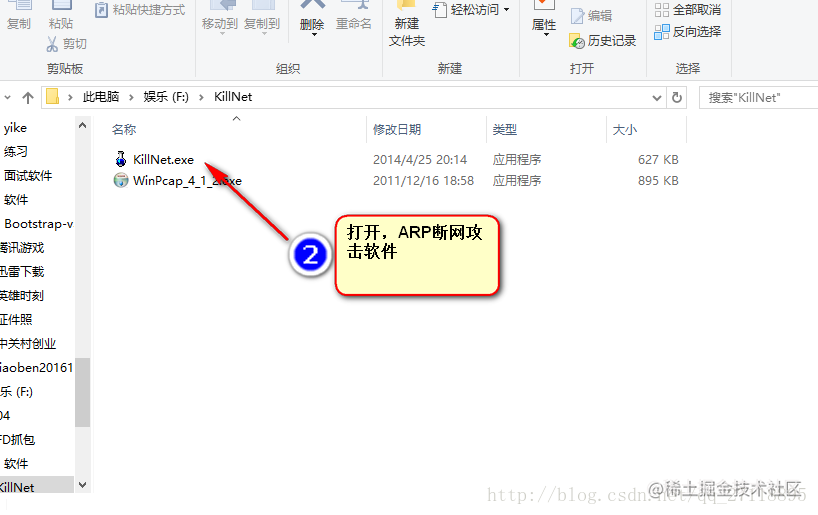Click the Up one level arrow
The image size is (818, 515).
point(28,97)
